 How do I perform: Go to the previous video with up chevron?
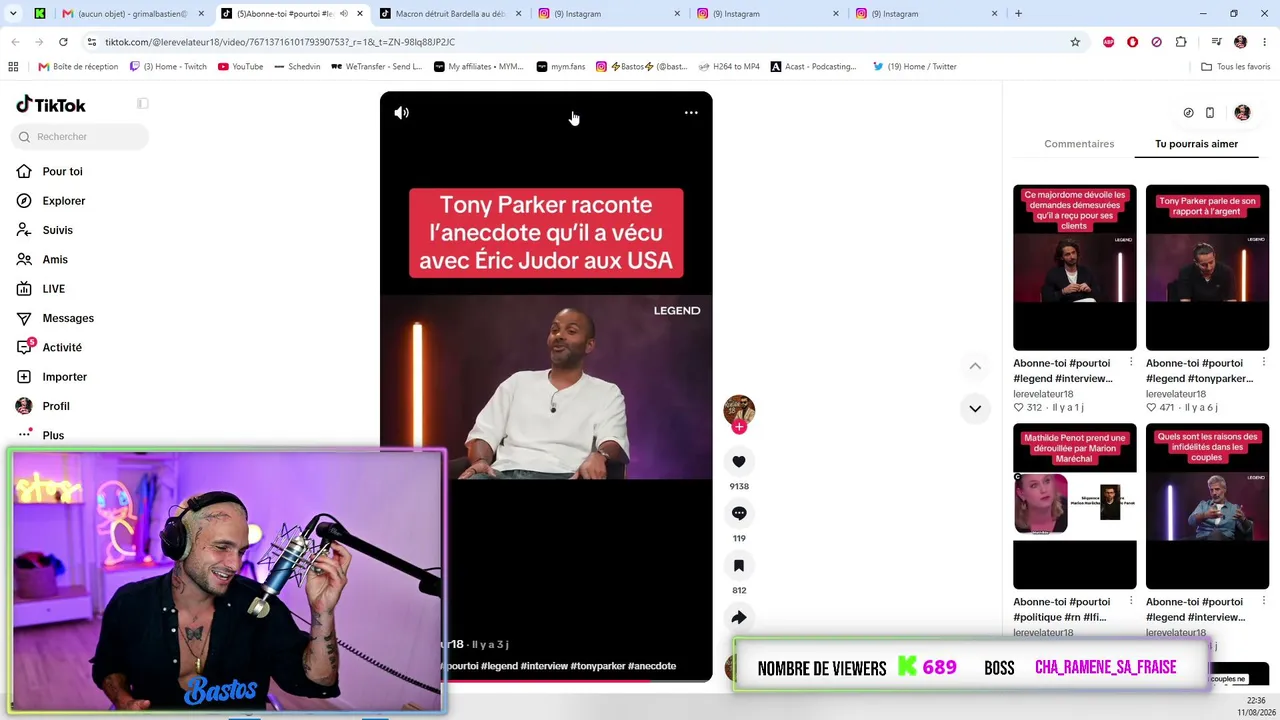[975, 366]
